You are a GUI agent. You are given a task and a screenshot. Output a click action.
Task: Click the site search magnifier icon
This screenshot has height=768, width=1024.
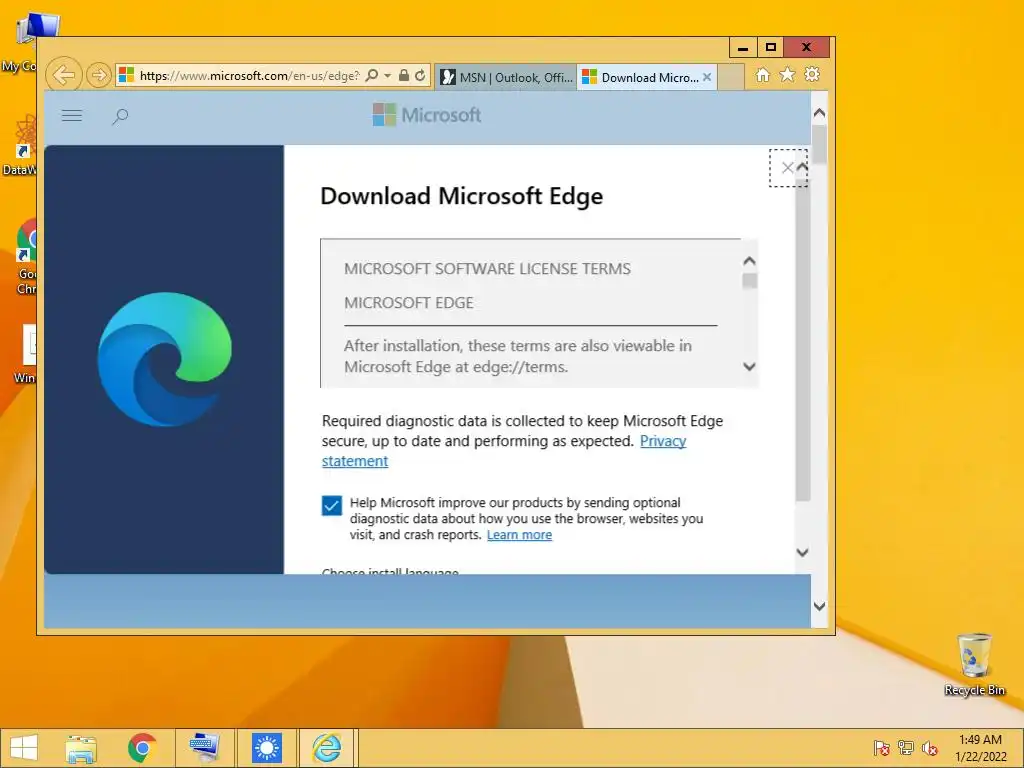pos(120,117)
